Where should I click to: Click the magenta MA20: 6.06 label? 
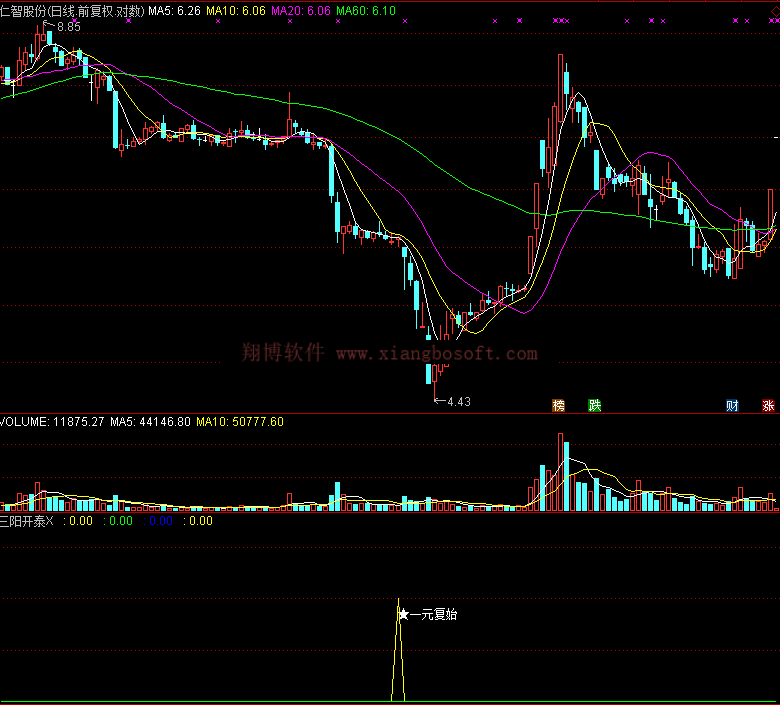[x=301, y=10]
